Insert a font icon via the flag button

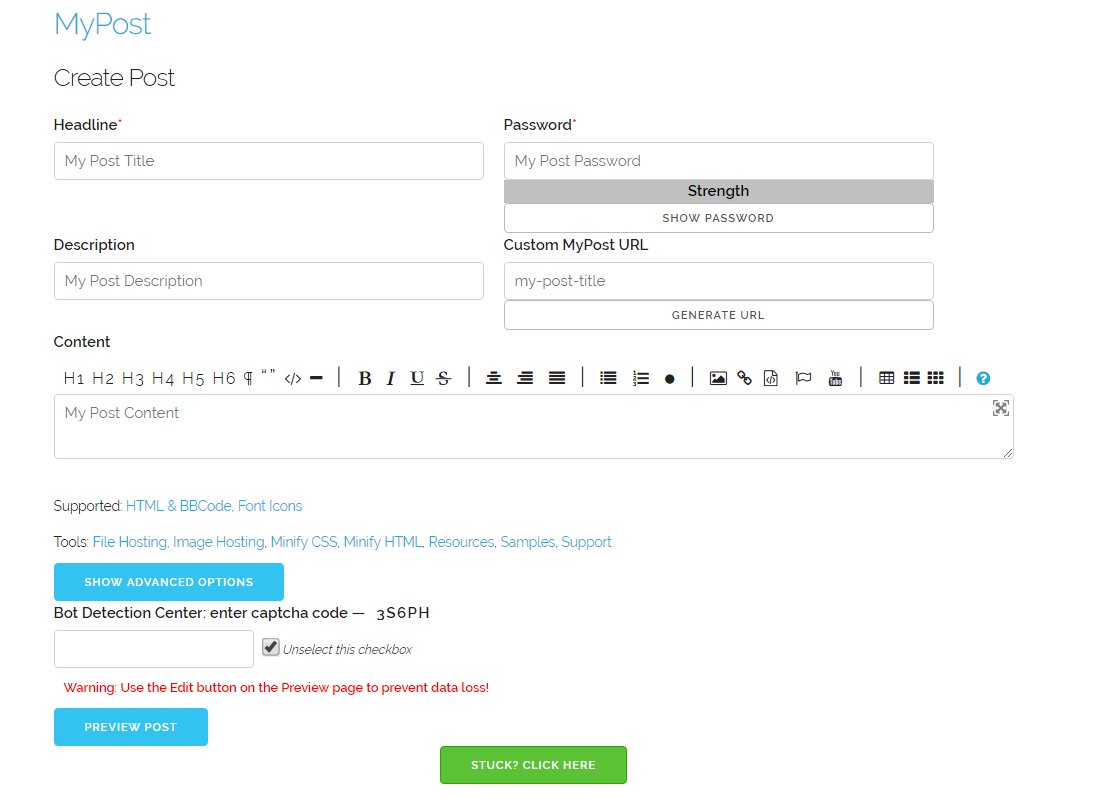(x=803, y=379)
